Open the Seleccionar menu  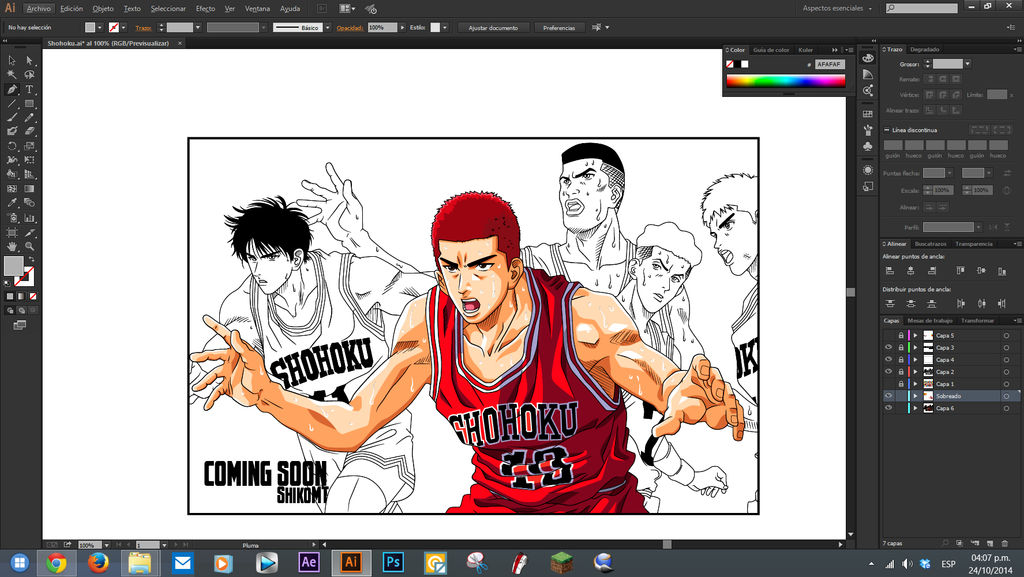click(x=167, y=8)
